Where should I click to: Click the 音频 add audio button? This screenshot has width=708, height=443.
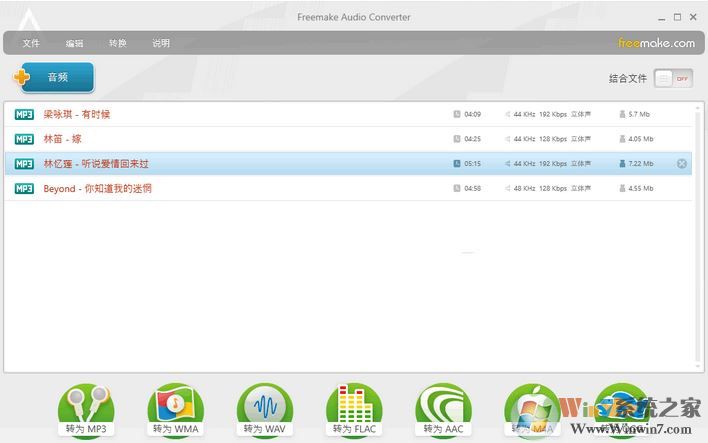point(54,77)
